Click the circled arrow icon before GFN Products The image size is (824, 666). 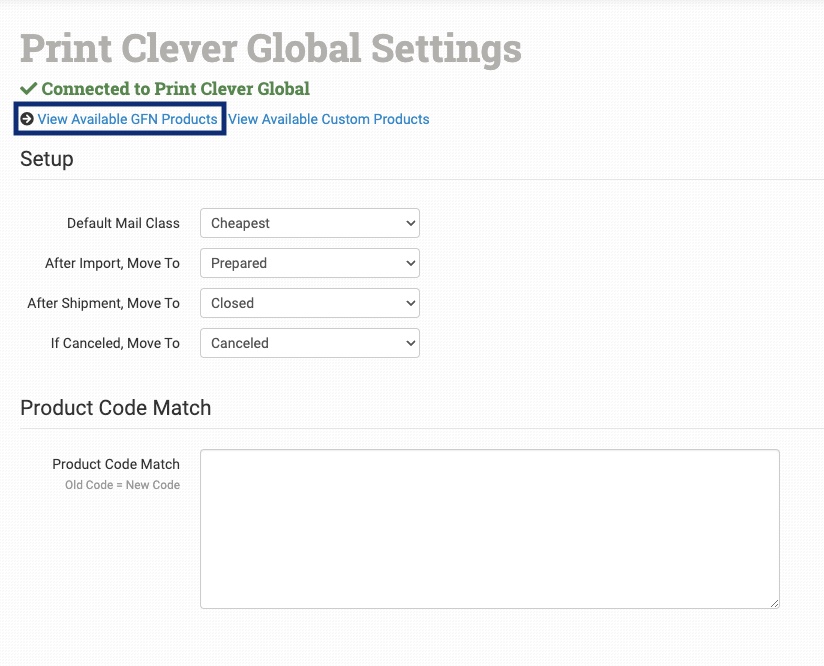point(27,119)
